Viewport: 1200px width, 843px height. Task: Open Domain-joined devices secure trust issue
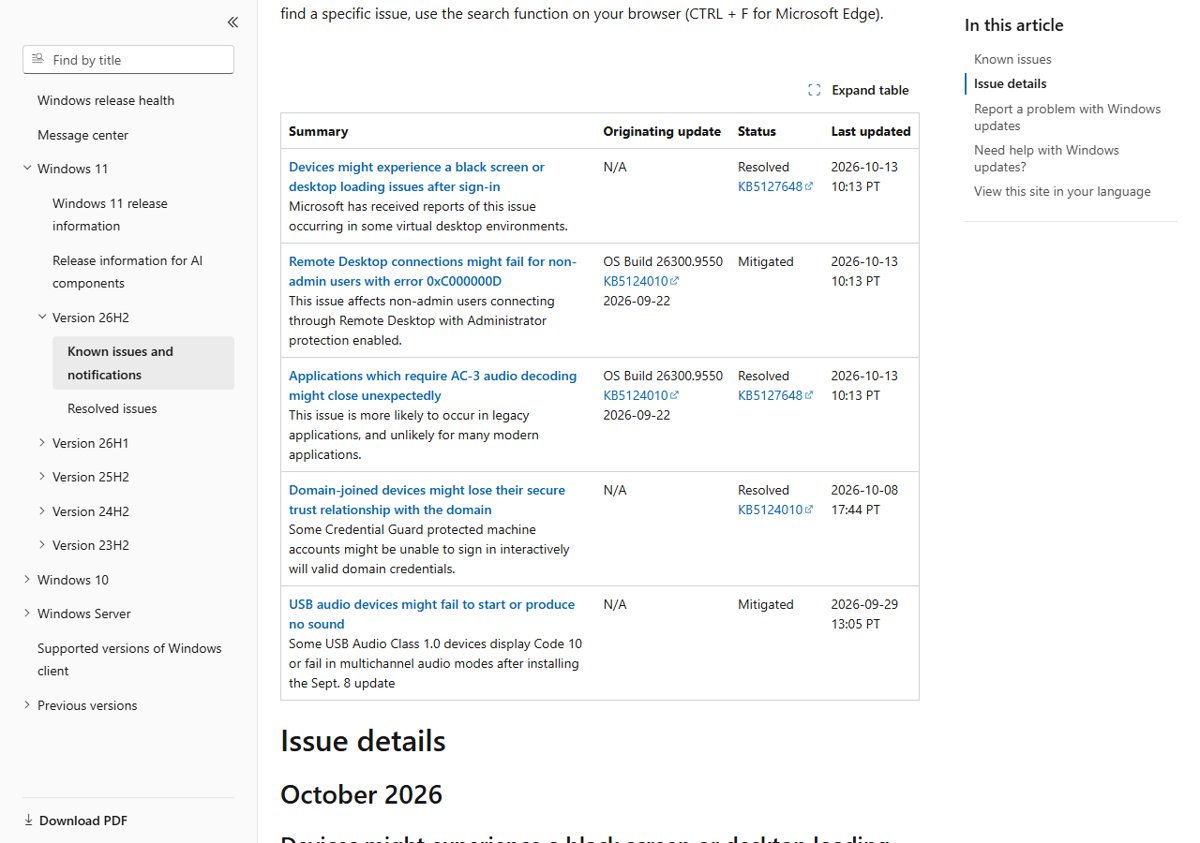point(427,500)
